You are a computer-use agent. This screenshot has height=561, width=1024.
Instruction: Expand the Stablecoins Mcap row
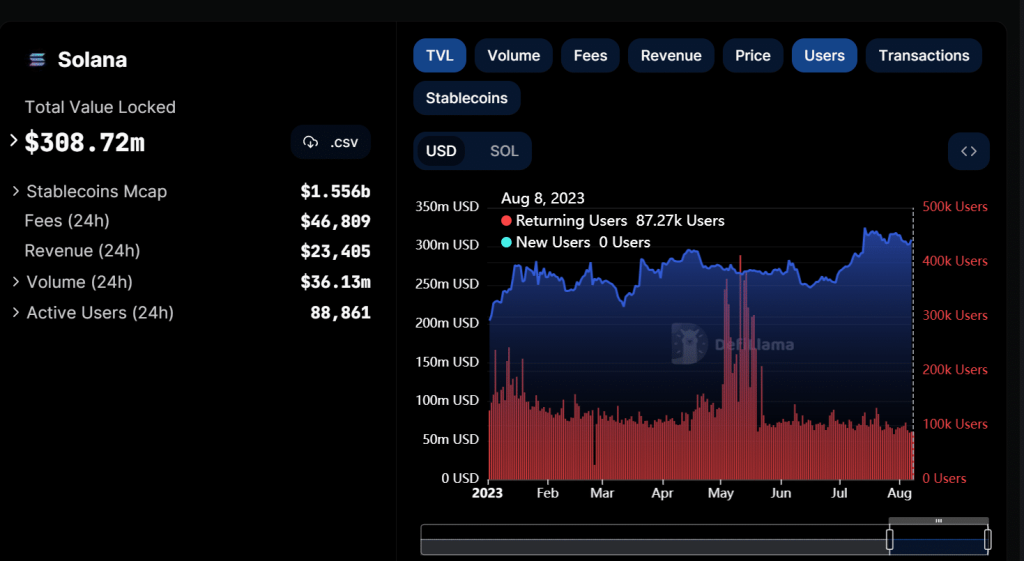16,191
